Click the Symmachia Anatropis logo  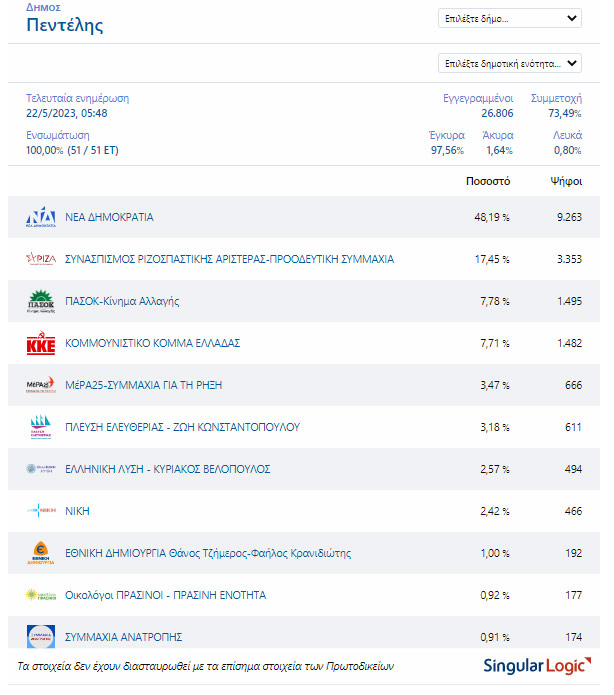(41, 636)
